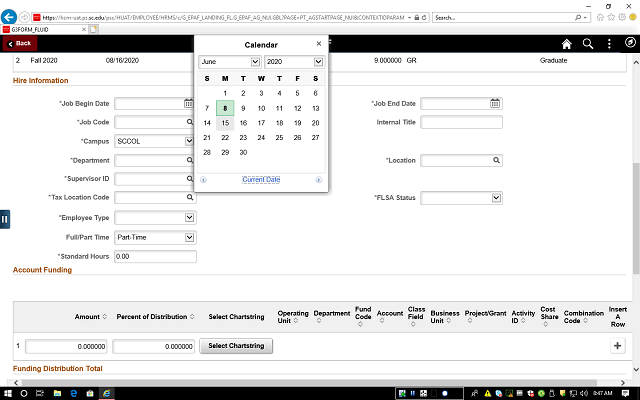The height and width of the screenshot is (400, 640).
Task: Expand the calendar year dropdown
Action: pos(318,62)
